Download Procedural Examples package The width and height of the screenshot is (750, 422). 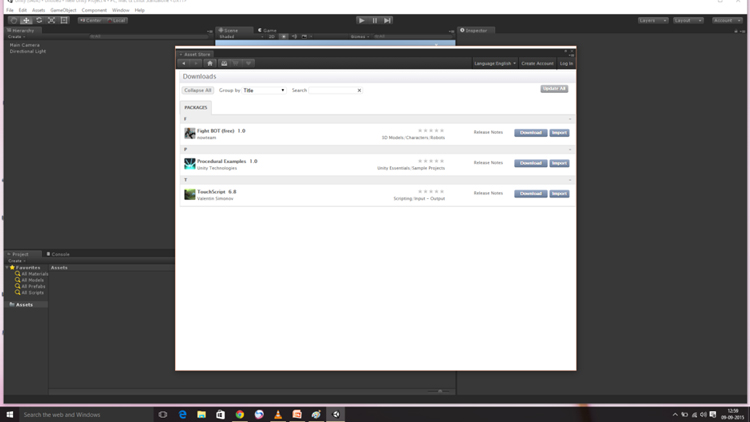[x=530, y=163]
